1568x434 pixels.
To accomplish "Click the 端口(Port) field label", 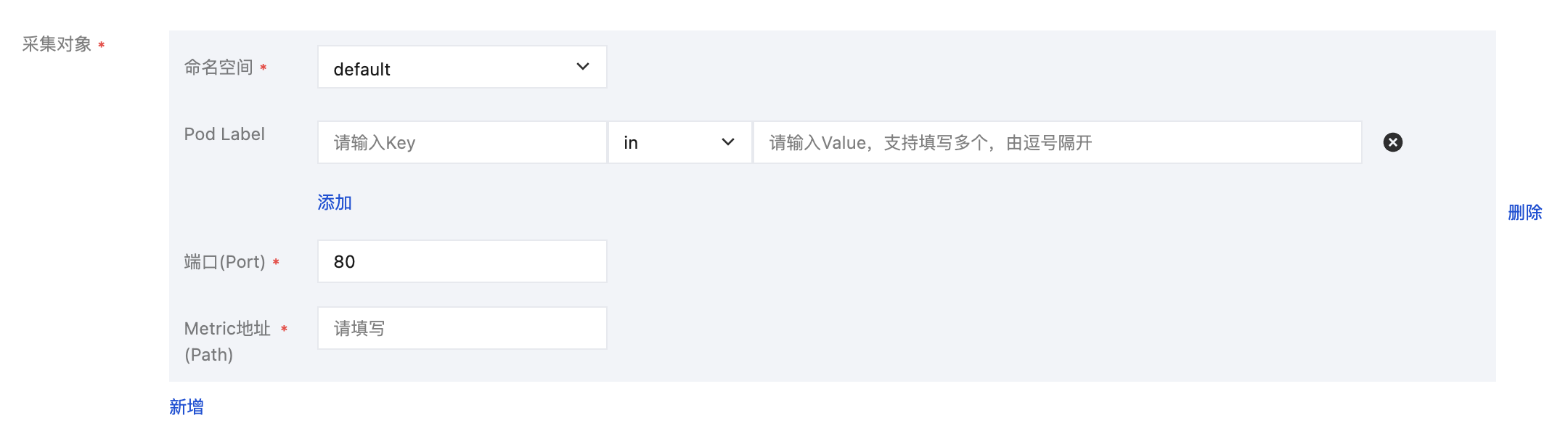I will pyautogui.click(x=224, y=262).
